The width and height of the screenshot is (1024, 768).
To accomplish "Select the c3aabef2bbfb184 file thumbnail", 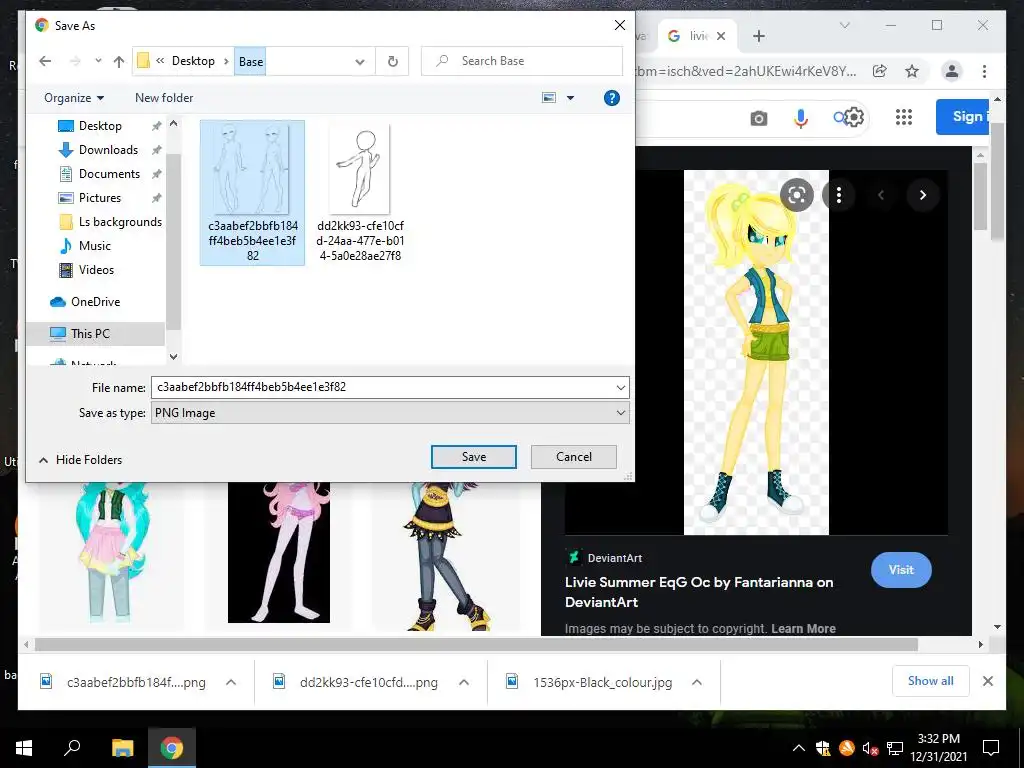I will 253,193.
